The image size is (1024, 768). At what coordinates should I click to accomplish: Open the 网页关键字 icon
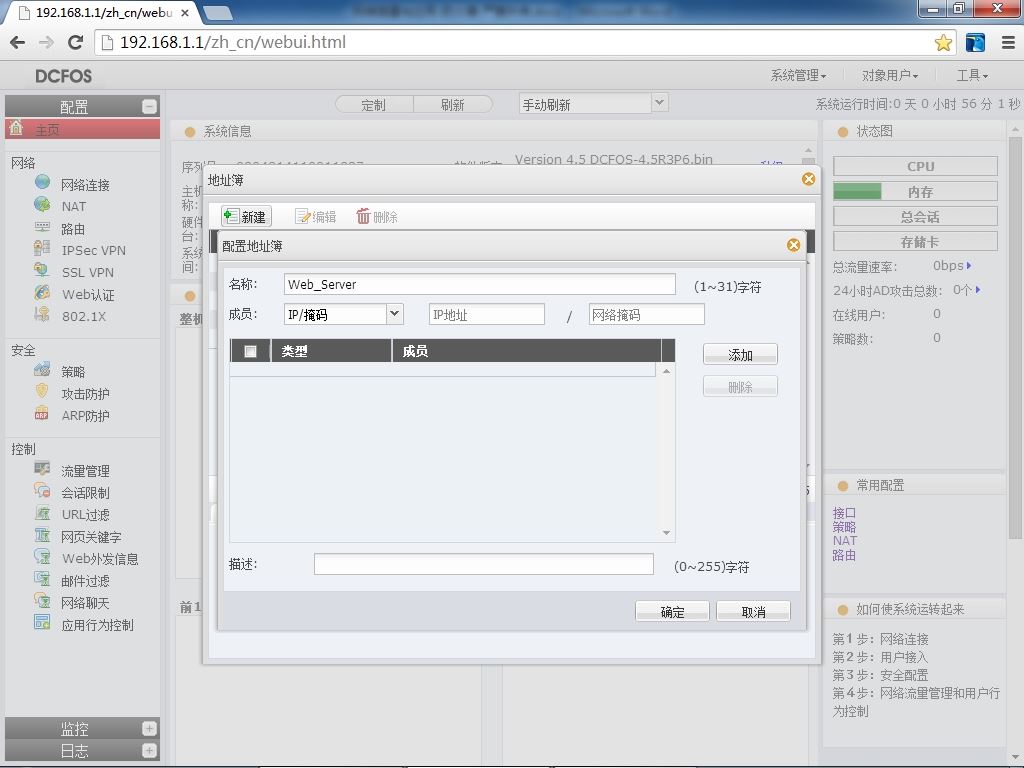42,535
